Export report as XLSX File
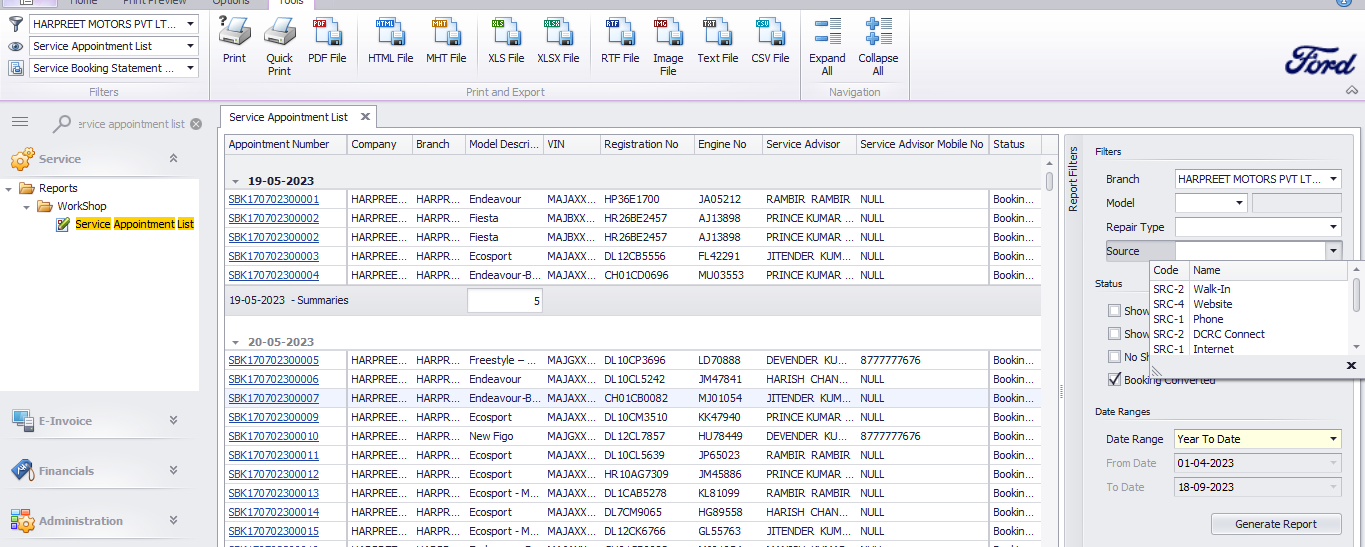The image size is (1365, 547). [x=558, y=41]
